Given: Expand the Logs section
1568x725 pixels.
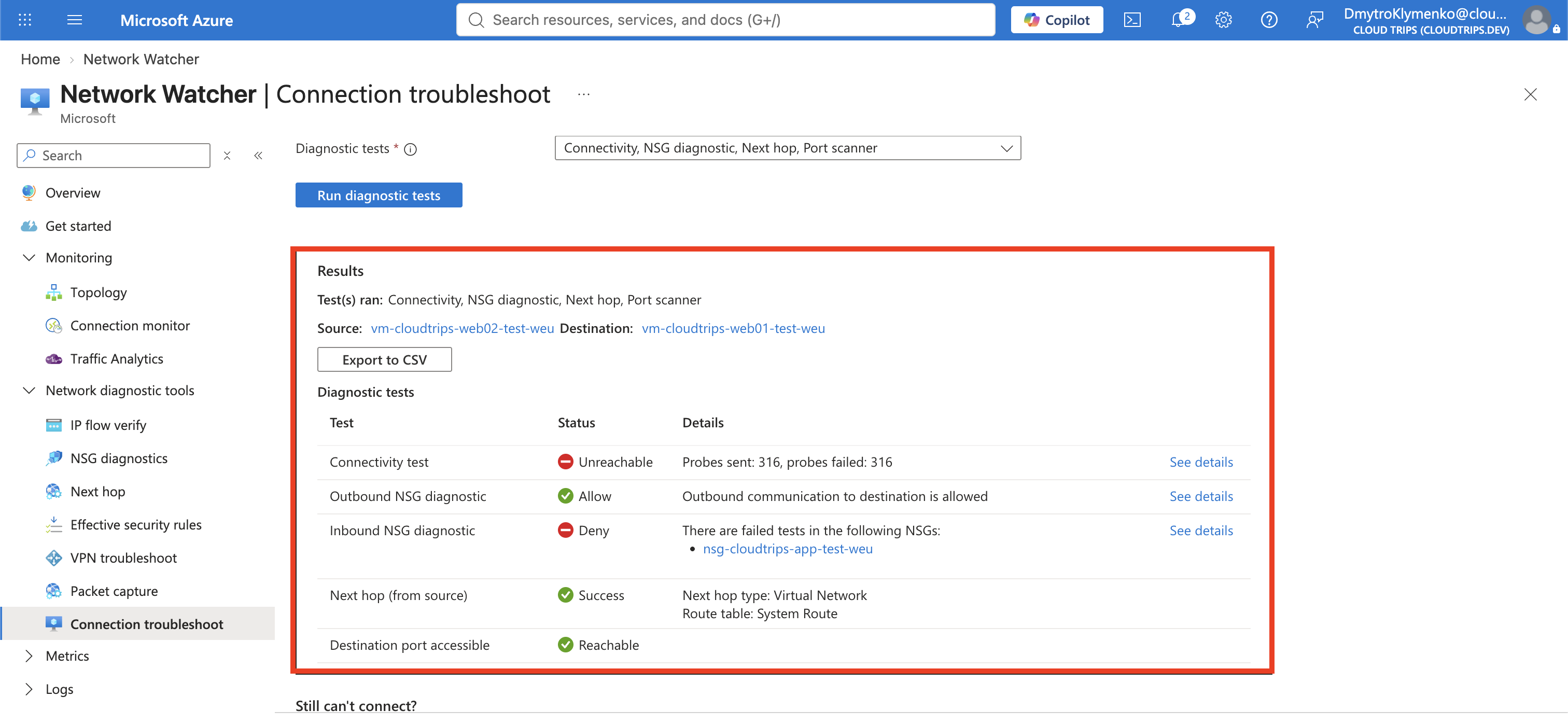Looking at the screenshot, I should [x=29, y=689].
